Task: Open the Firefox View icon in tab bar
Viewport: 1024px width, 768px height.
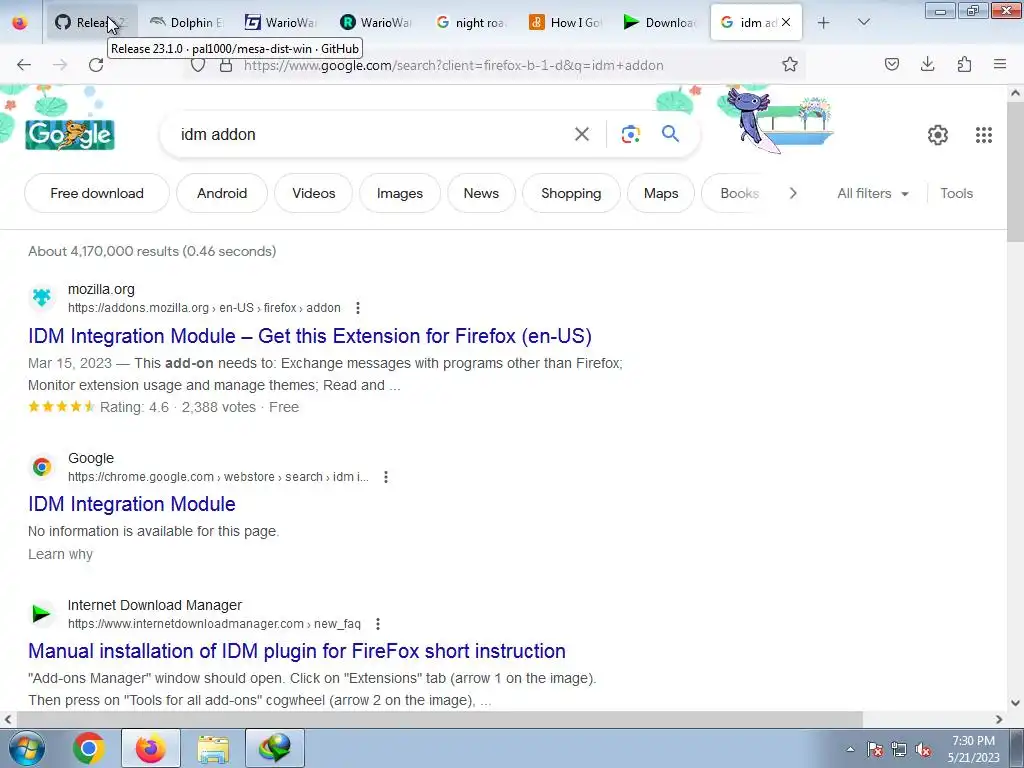Action: point(20,22)
